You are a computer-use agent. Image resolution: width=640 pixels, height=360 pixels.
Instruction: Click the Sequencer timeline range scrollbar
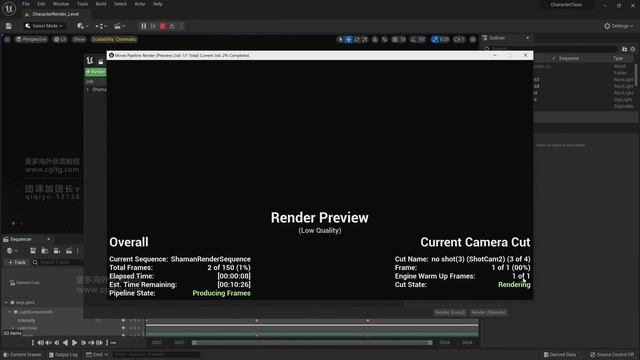[312, 343]
